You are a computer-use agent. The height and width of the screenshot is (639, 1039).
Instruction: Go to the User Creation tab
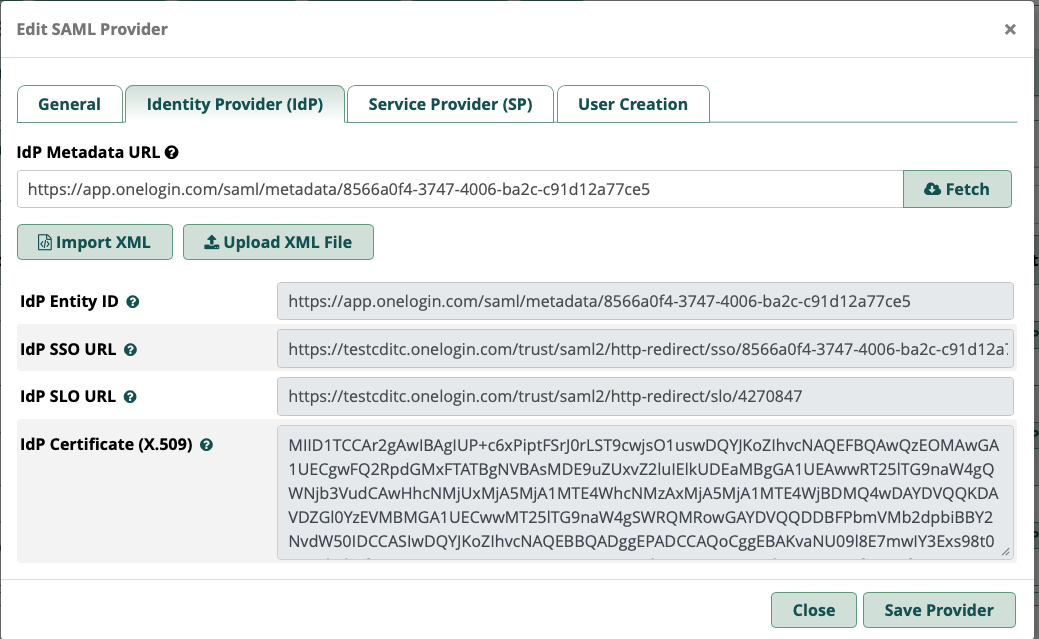point(633,104)
